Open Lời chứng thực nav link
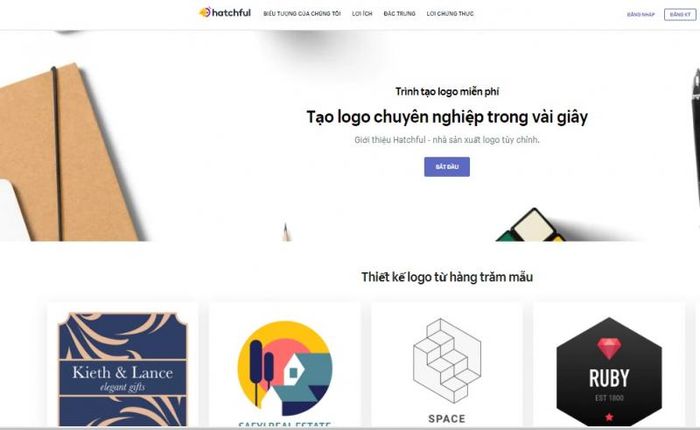The image size is (700, 430). 450,14
